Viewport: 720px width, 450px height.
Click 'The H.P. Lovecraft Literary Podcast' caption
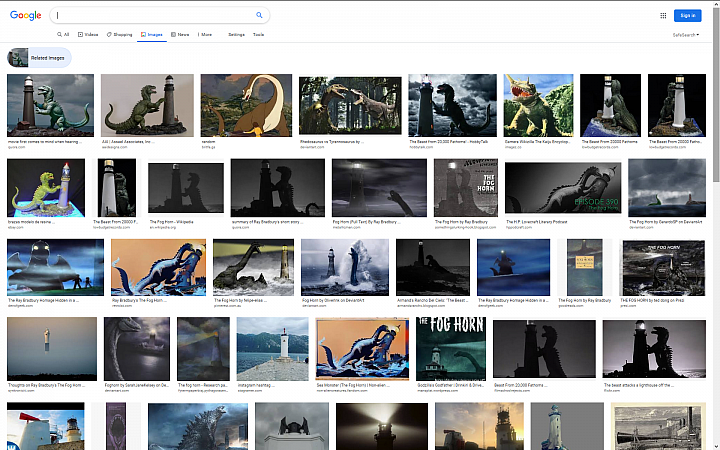537,222
